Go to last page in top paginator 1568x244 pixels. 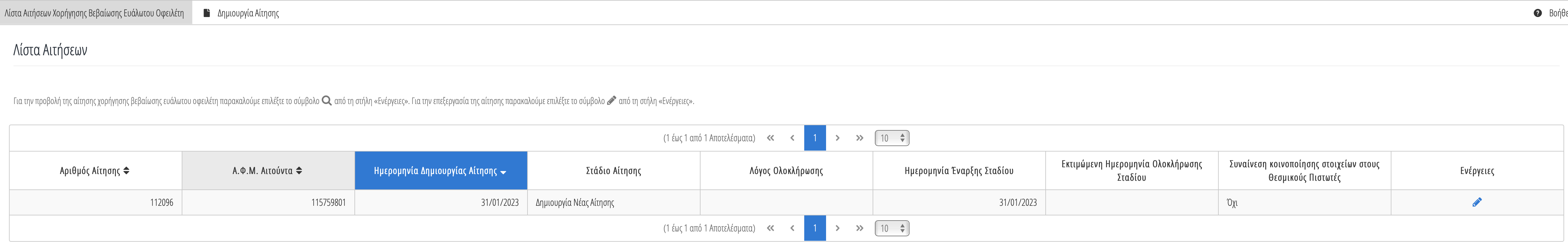pos(859,138)
